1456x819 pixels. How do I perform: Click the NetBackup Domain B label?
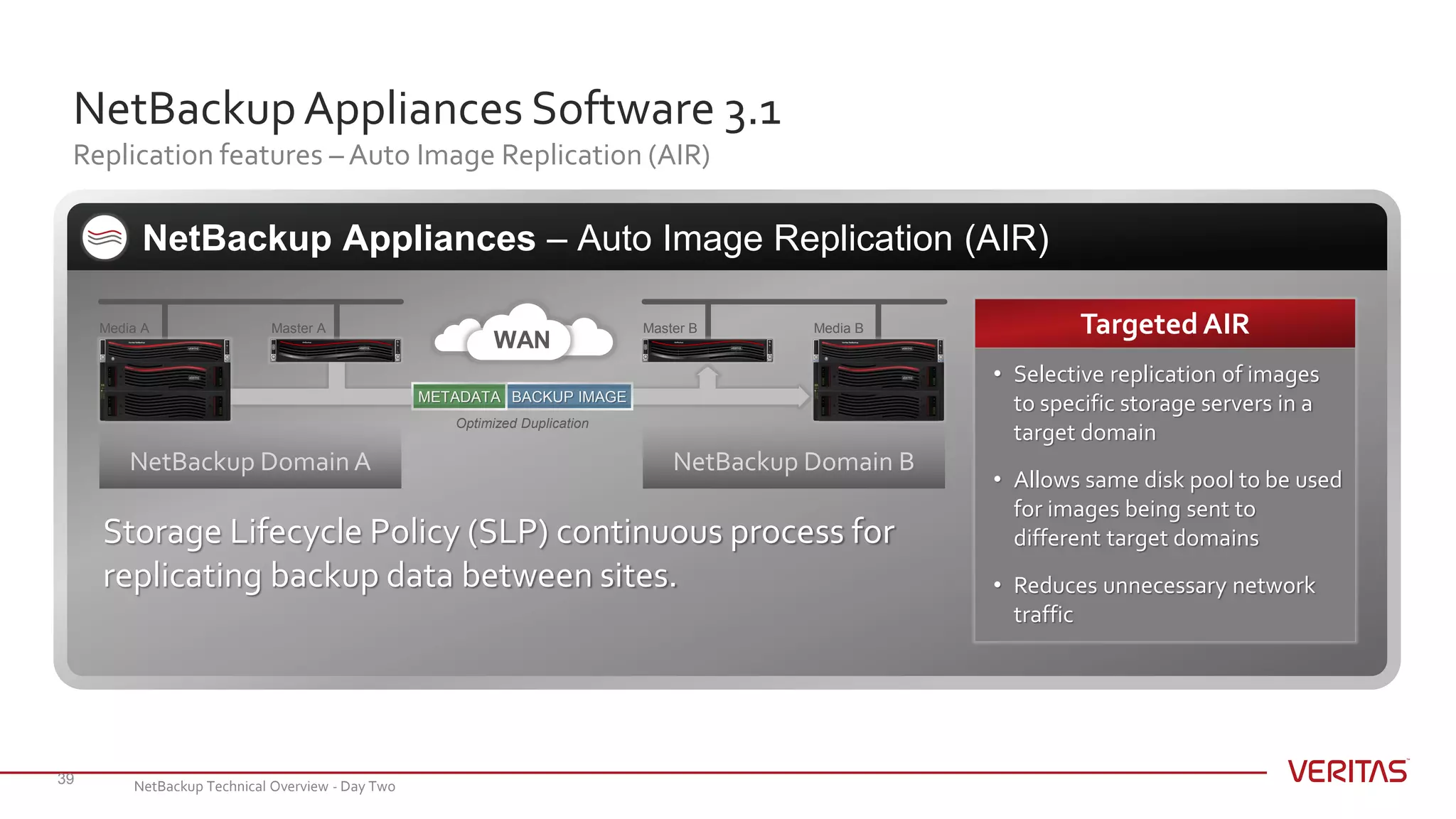click(793, 461)
